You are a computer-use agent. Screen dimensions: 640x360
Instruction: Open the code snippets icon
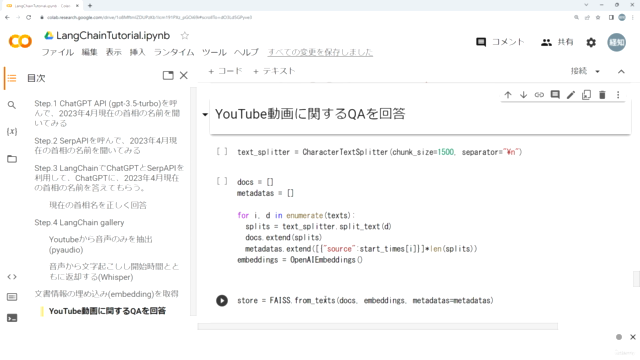pos(12,277)
